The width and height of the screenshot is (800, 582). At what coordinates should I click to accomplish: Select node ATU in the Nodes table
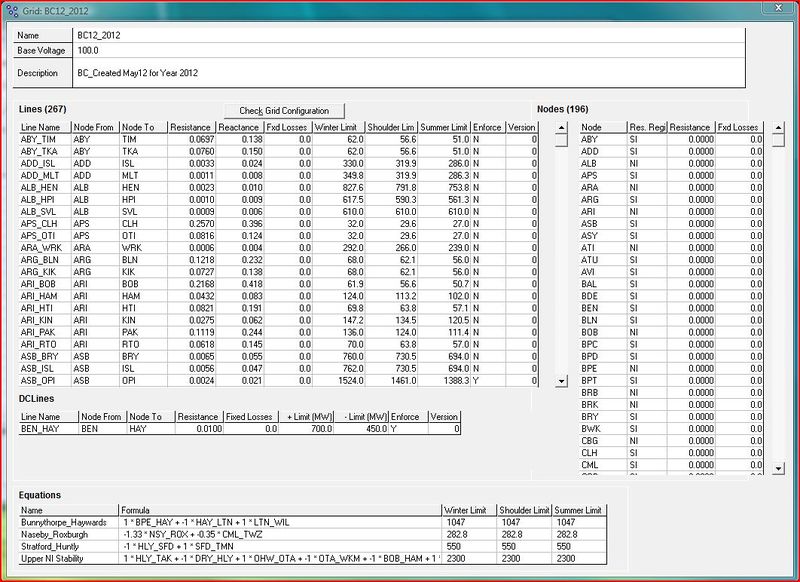pos(603,260)
